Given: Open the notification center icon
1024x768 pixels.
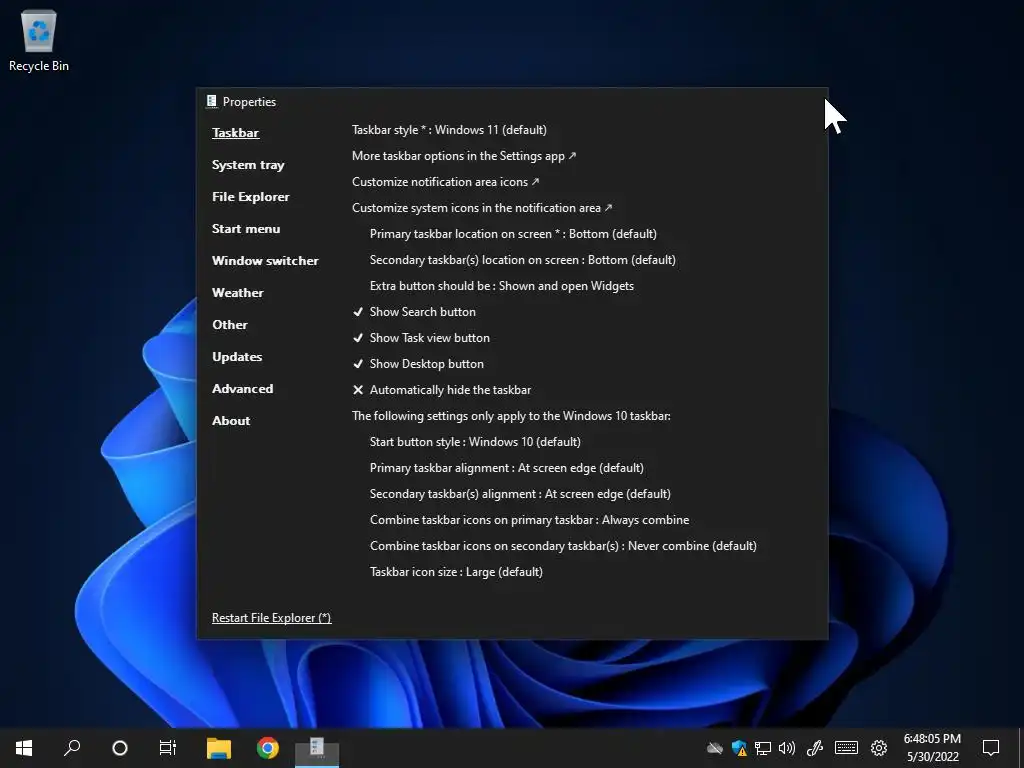Looking at the screenshot, I should click(991, 748).
